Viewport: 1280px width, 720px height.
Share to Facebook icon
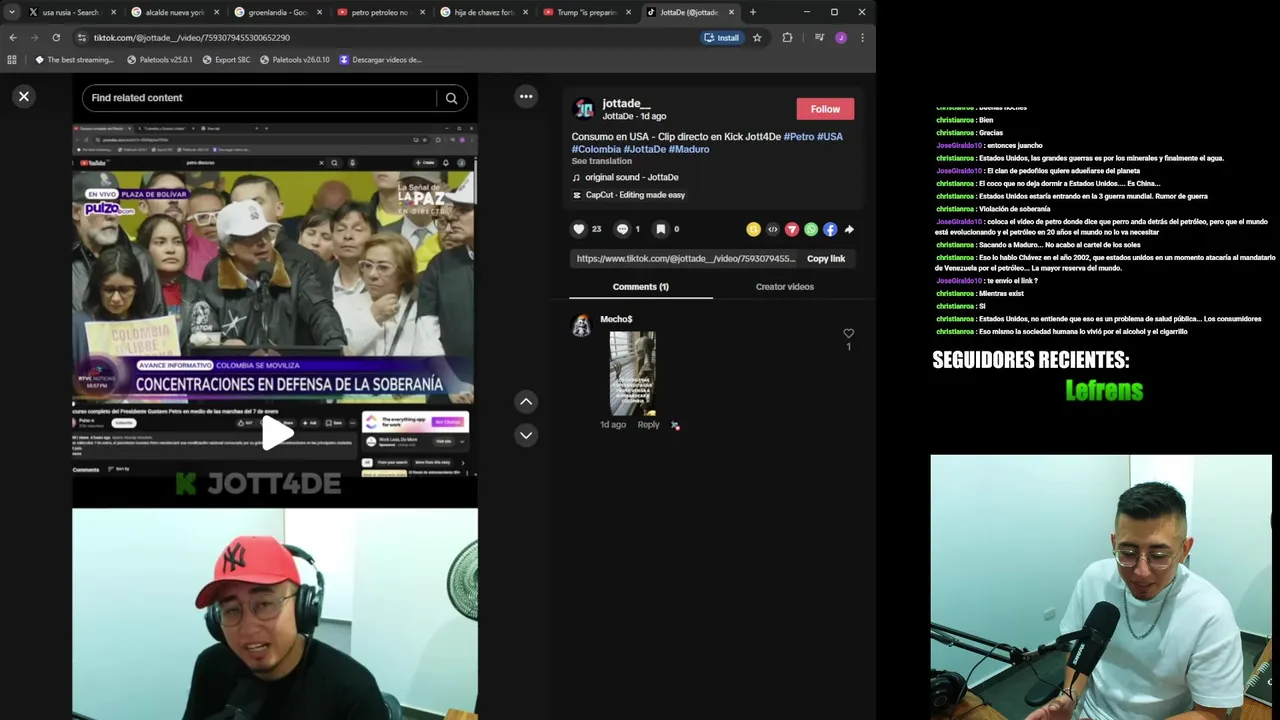[x=830, y=229]
